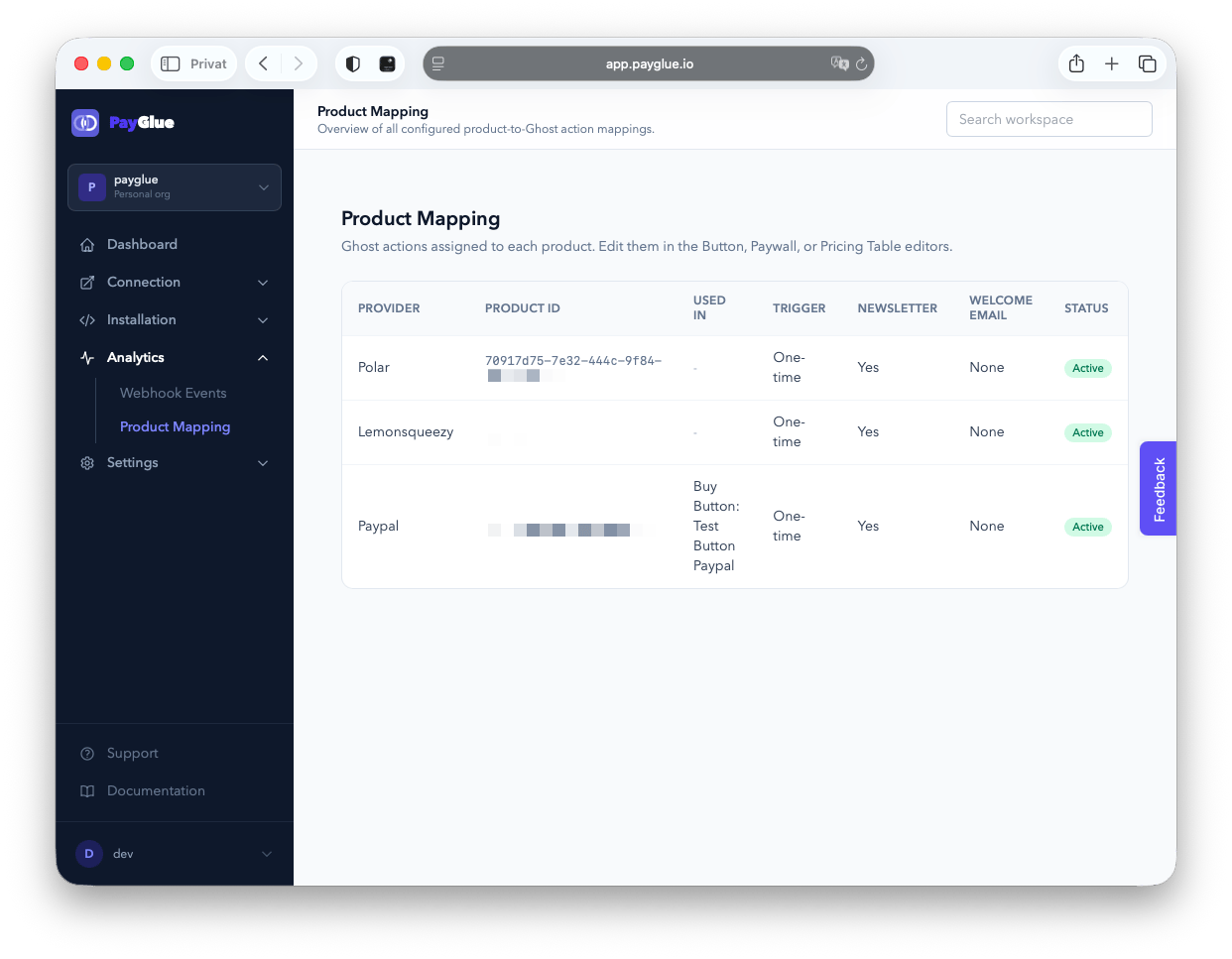
Task: Click the page settings icon in address bar
Action: (x=437, y=63)
